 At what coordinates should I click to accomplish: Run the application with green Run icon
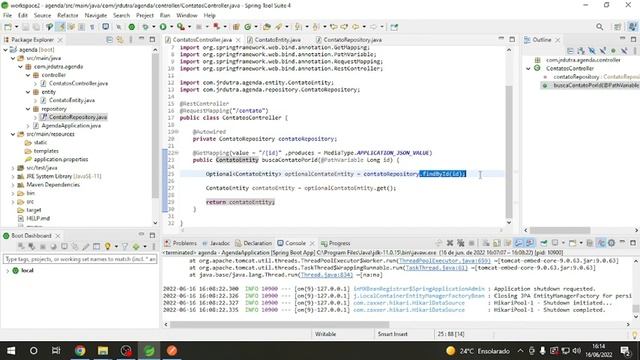point(163,27)
